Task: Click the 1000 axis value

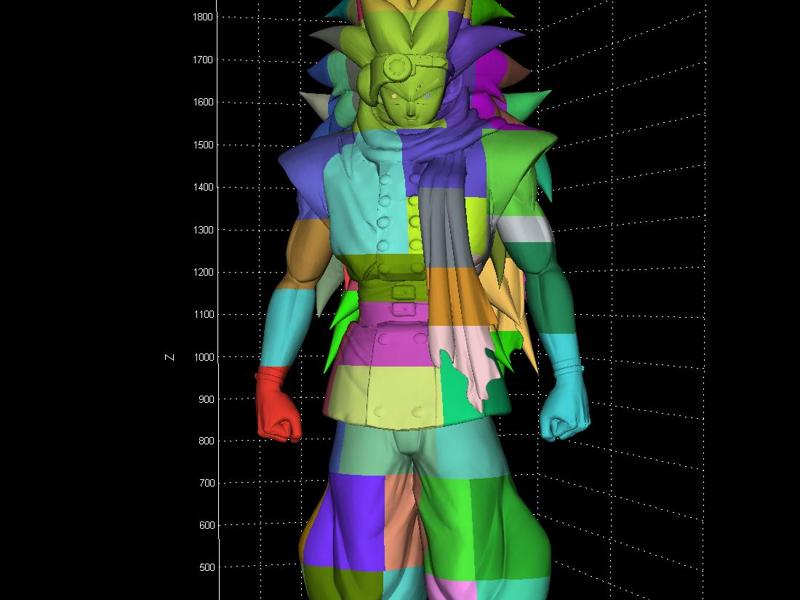Action: click(x=204, y=357)
